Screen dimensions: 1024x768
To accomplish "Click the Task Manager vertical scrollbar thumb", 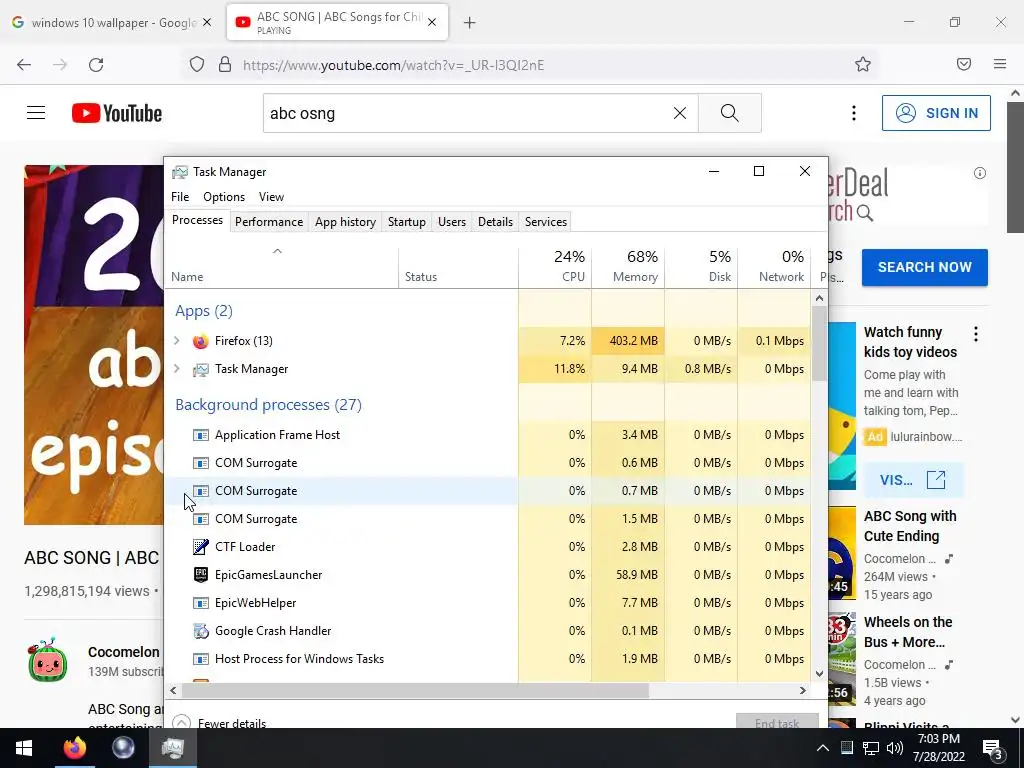I will point(819,343).
